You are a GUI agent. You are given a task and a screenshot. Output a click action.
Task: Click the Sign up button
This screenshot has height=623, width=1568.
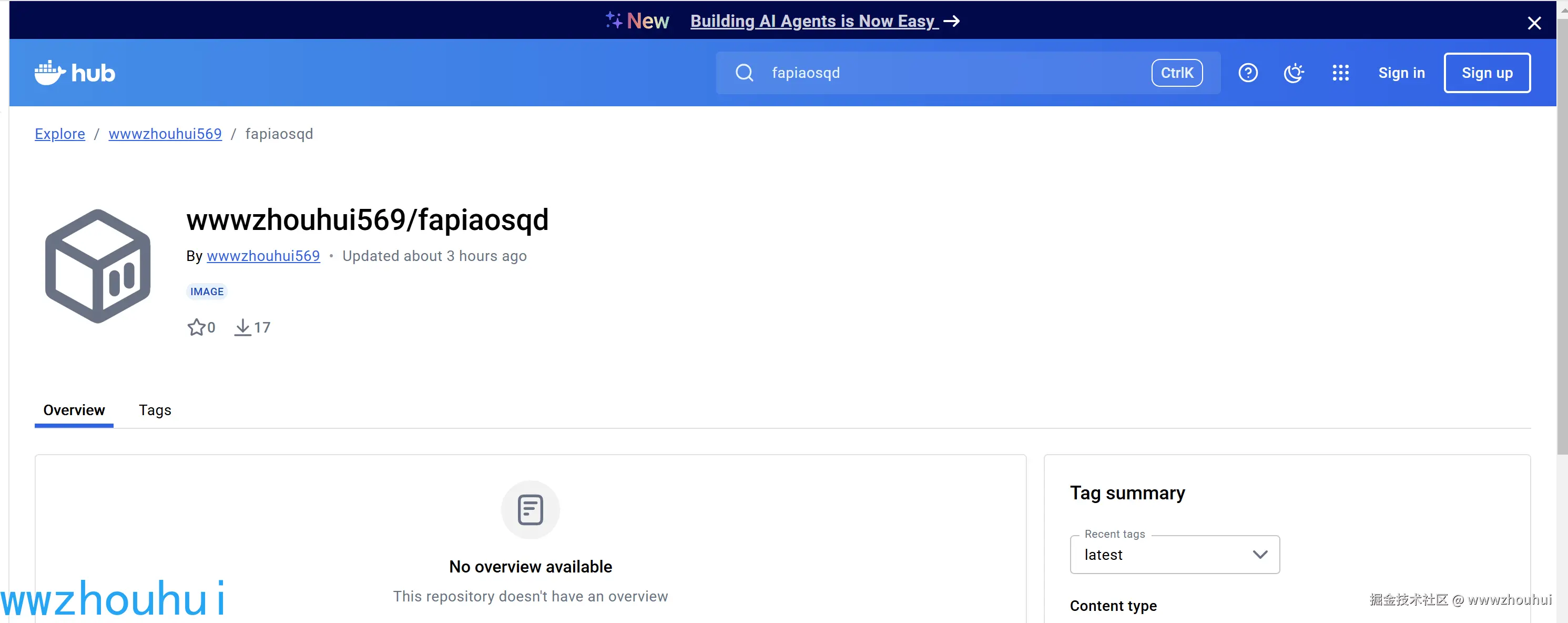click(1487, 73)
